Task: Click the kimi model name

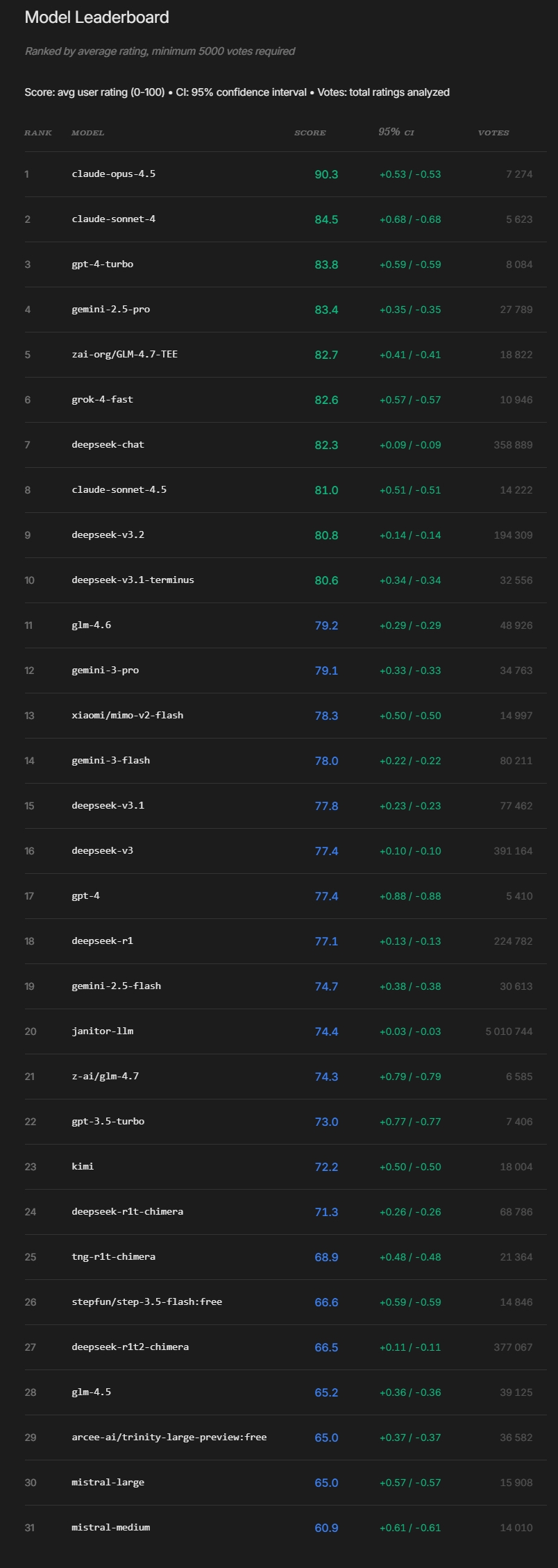Action: click(83, 1167)
